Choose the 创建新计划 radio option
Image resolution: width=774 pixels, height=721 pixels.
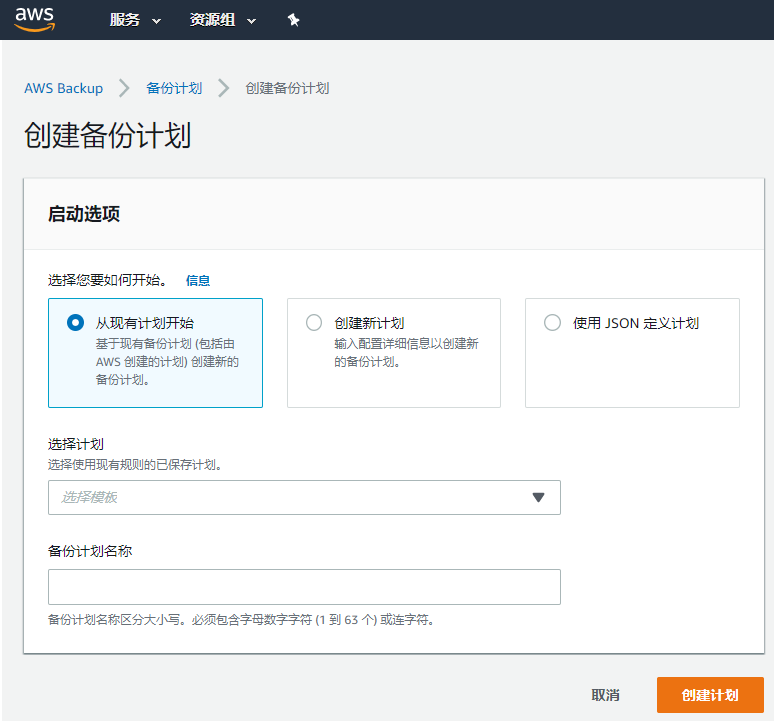coord(314,323)
